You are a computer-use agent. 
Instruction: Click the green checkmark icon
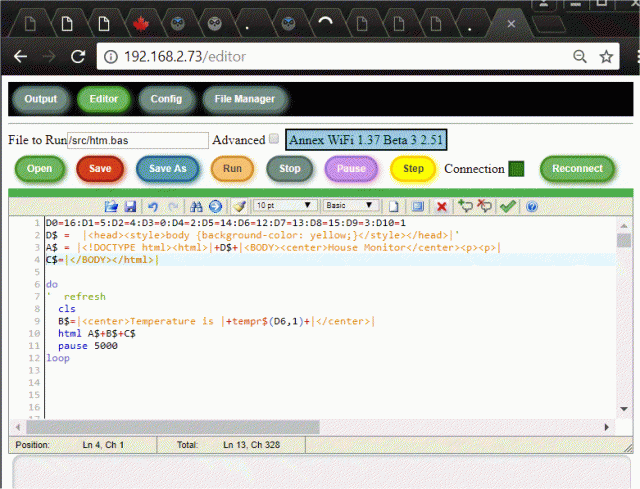508,206
